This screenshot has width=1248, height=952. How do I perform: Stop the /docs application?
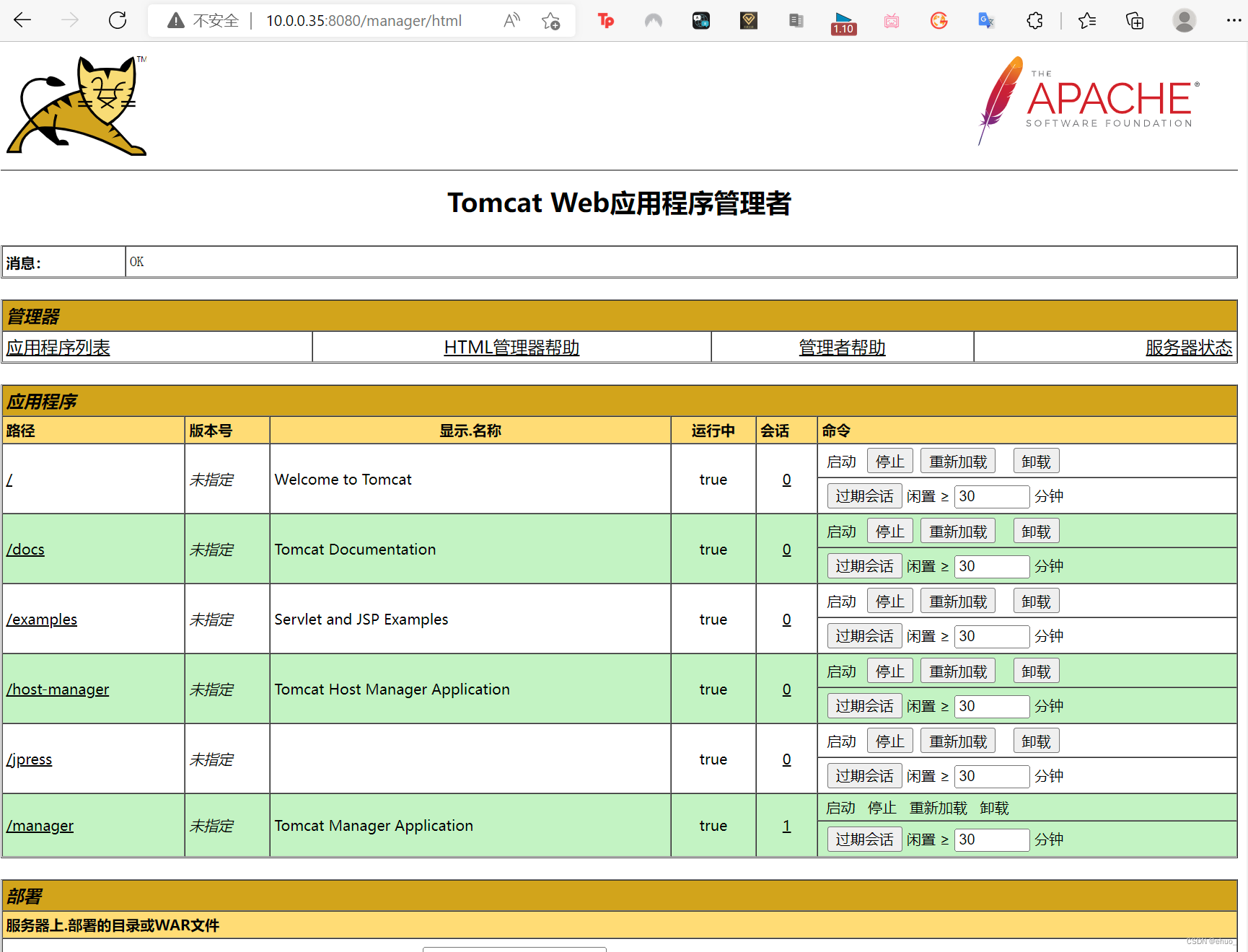click(889, 532)
